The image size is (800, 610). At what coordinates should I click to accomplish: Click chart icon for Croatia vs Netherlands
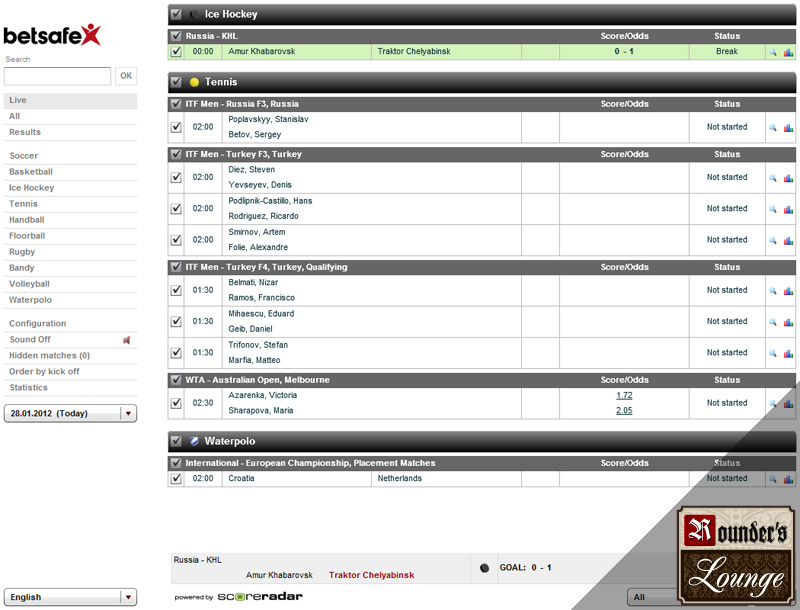tap(788, 479)
